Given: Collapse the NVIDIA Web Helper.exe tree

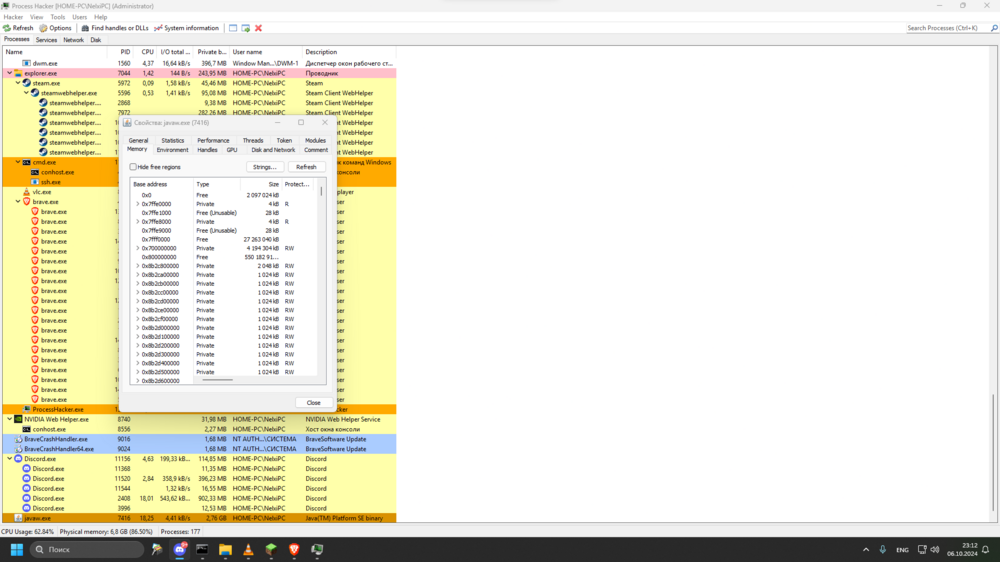Looking at the screenshot, I should [10, 419].
